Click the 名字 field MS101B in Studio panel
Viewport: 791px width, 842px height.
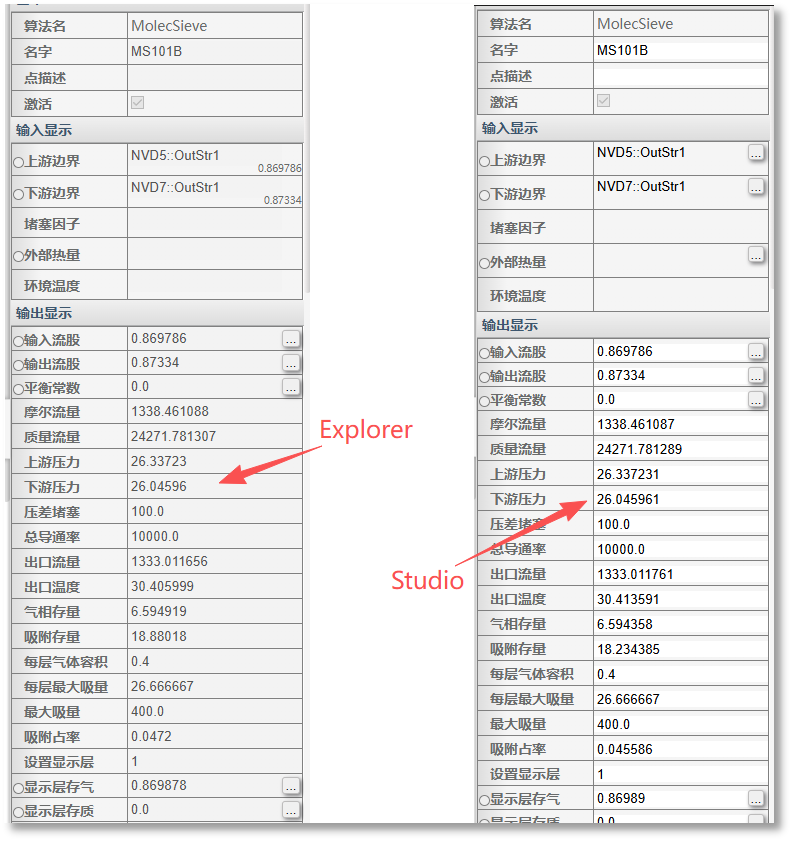(x=680, y=50)
